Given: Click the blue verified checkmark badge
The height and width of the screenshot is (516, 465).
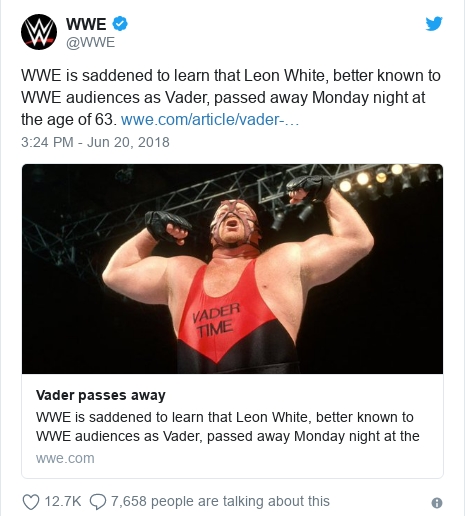Looking at the screenshot, I should 119,24.
